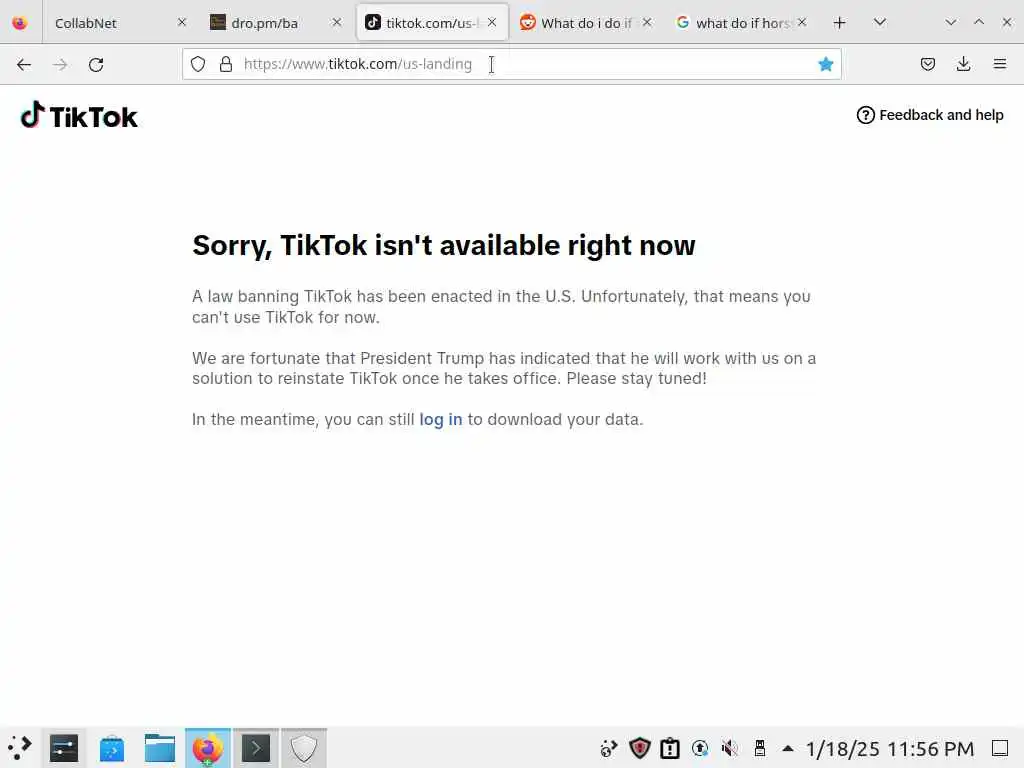Open the downloads panel icon

pos(963,64)
